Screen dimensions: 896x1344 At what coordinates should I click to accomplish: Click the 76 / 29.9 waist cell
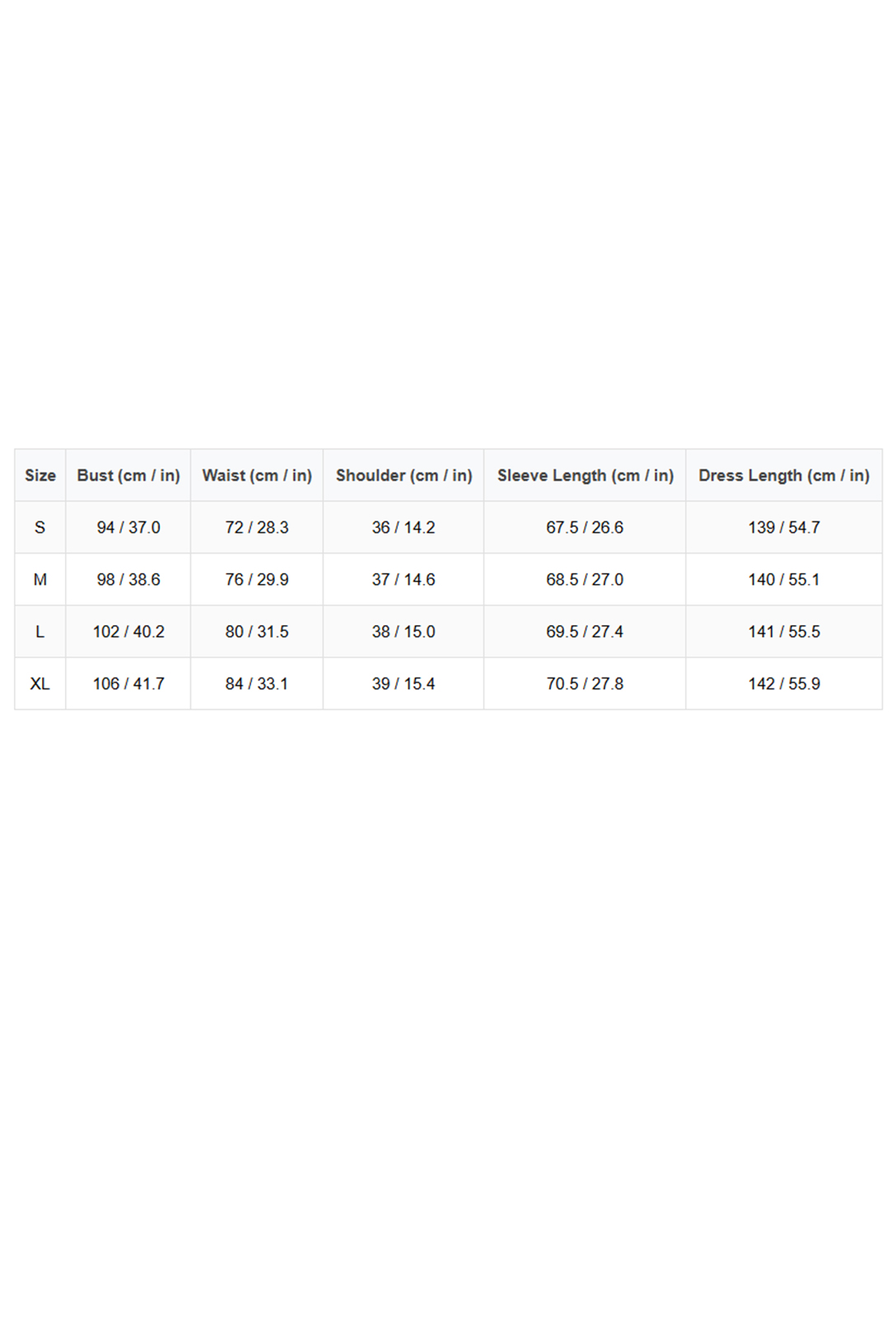257,580
